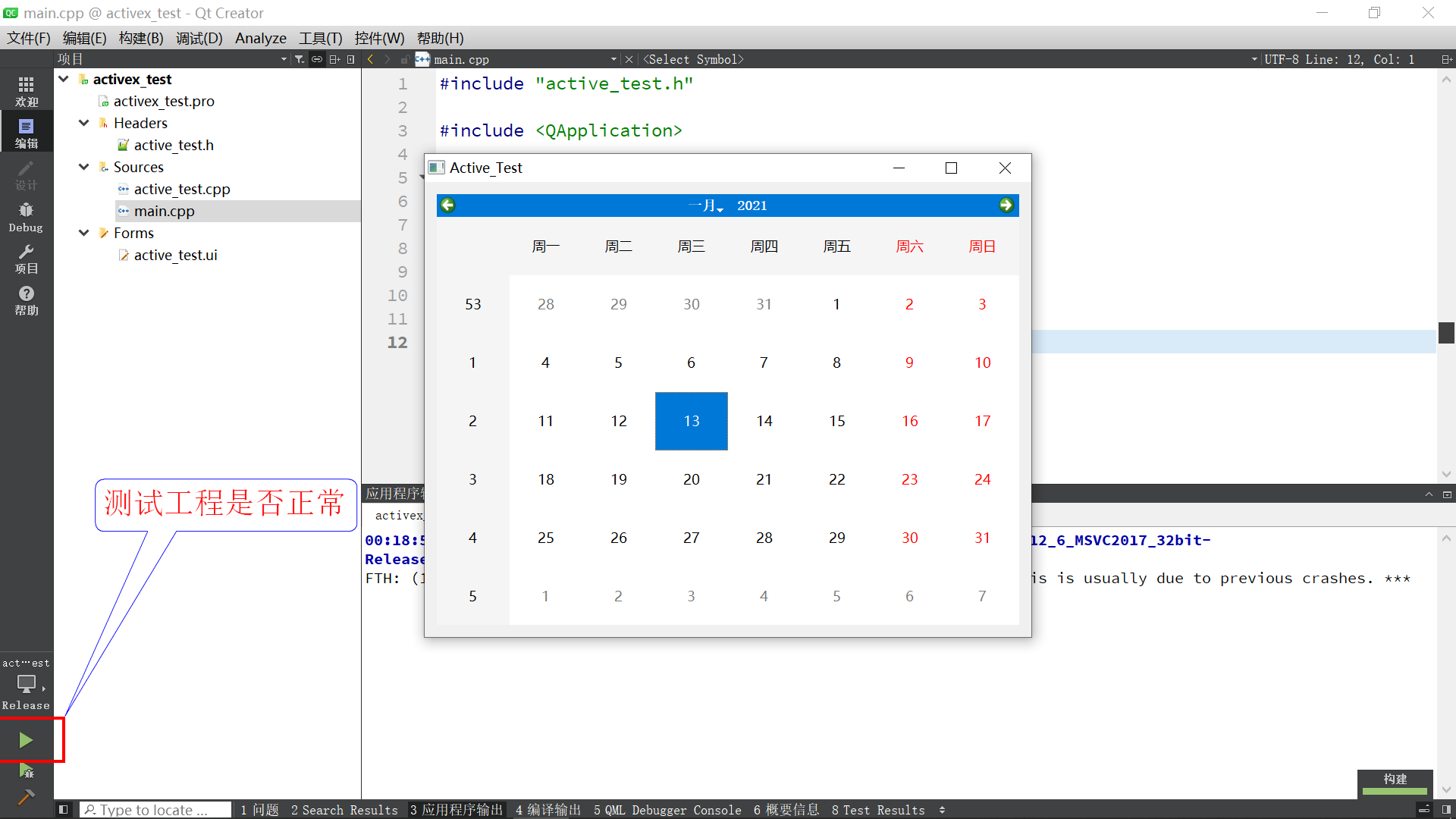Open the 帮助 help mode icon
Viewport: 1456px width, 819px height.
click(x=26, y=300)
